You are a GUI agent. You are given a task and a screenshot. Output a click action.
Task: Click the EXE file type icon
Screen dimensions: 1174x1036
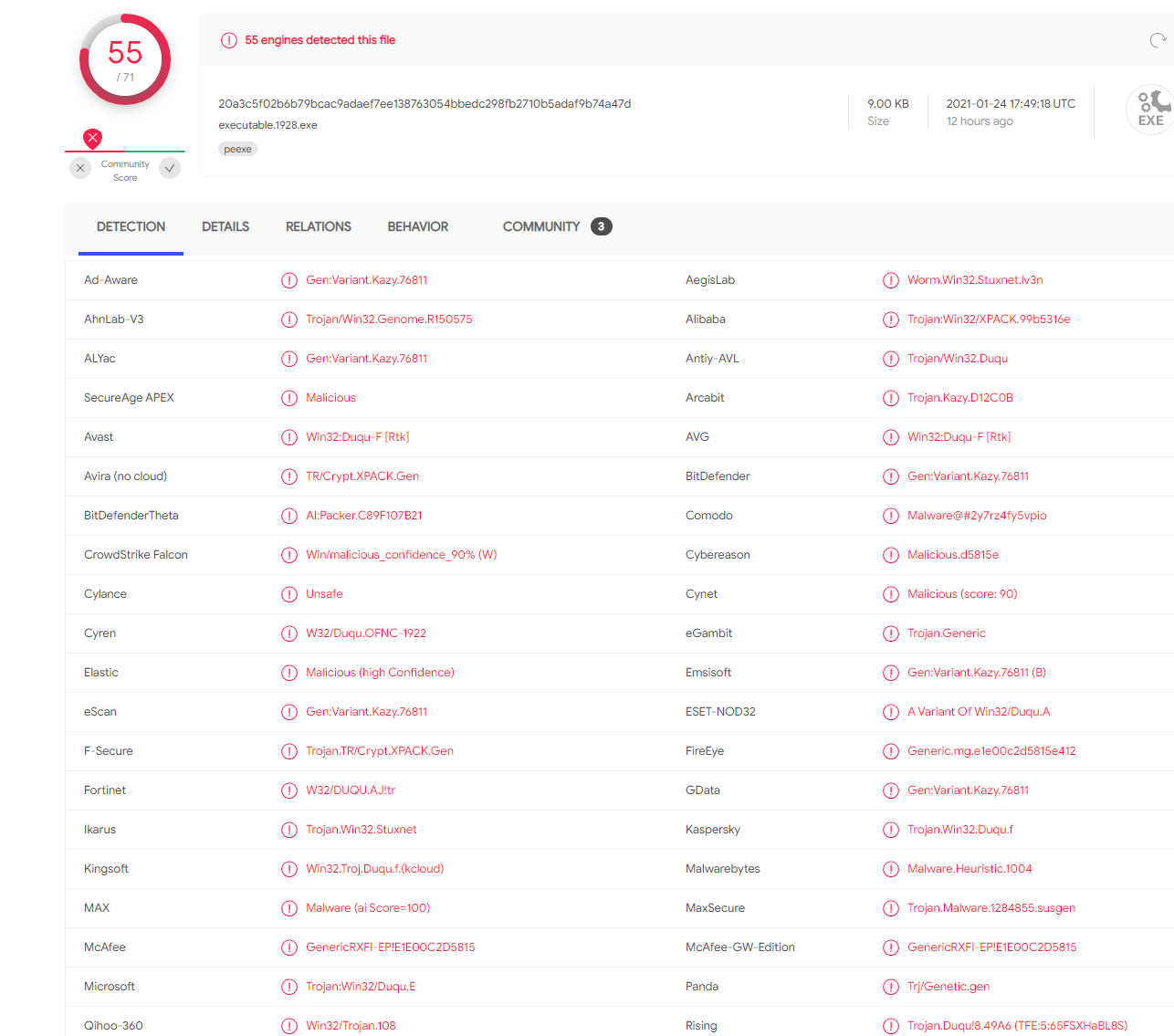coord(1150,110)
